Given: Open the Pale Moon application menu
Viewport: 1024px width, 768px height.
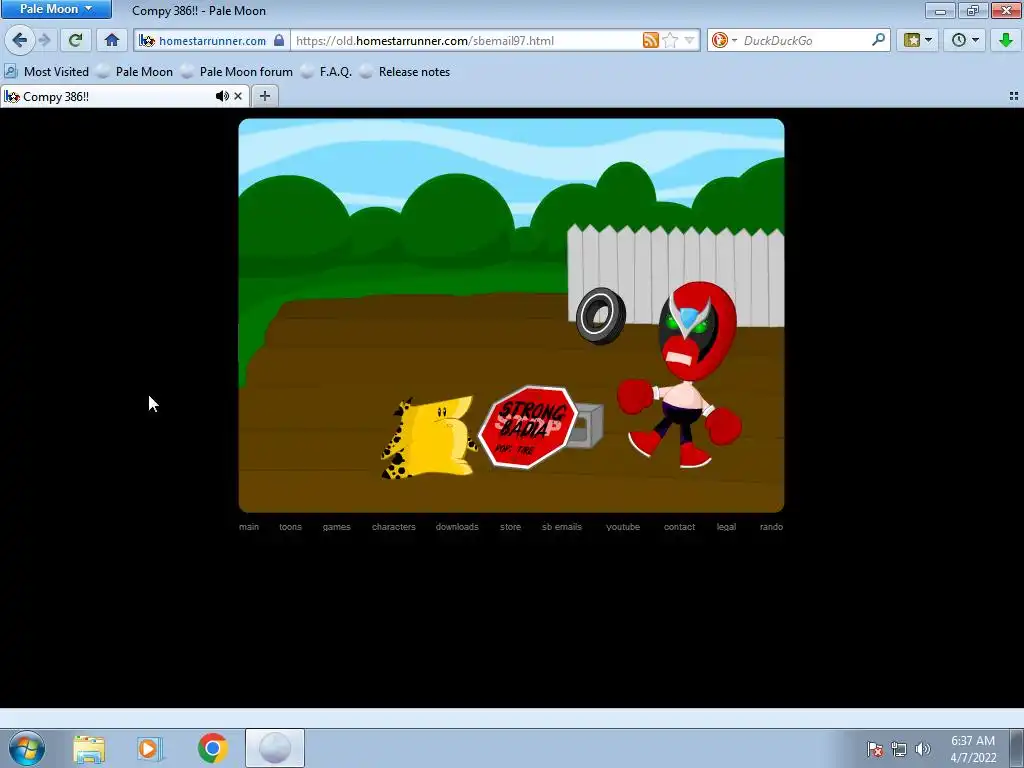Looking at the screenshot, I should [56, 9].
